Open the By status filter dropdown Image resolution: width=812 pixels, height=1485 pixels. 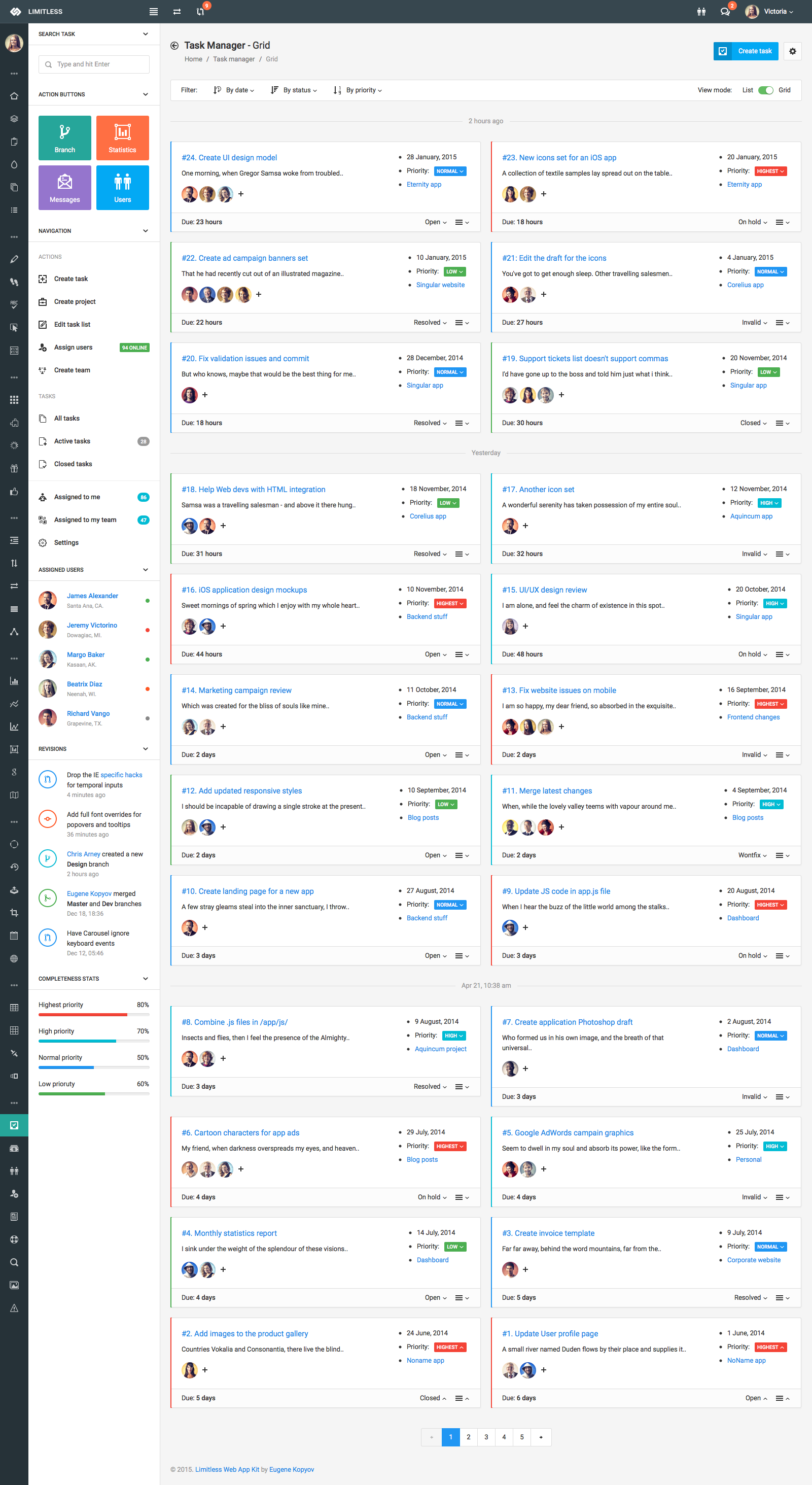(x=294, y=90)
